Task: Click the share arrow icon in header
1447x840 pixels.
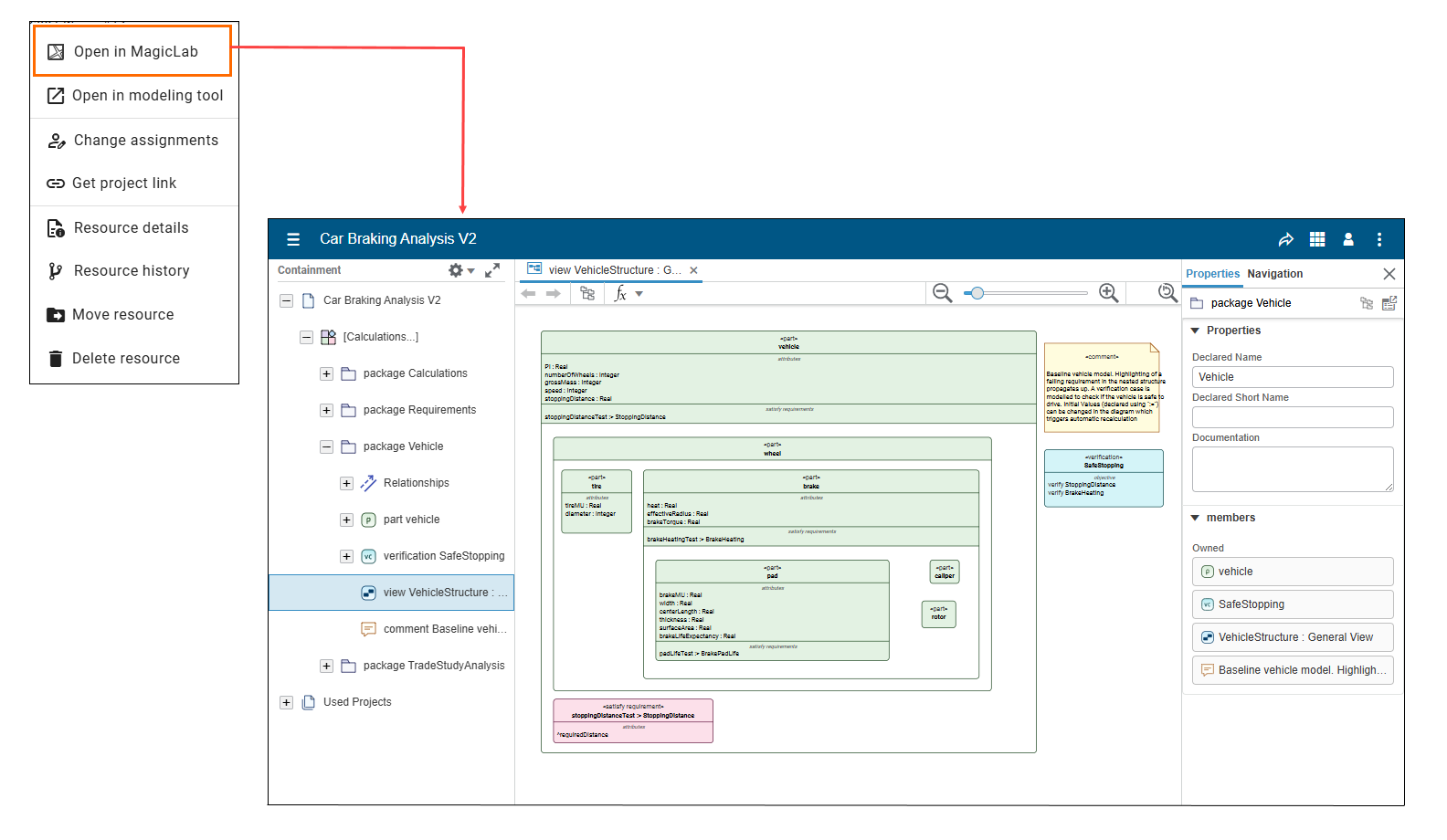Action: click(1285, 239)
